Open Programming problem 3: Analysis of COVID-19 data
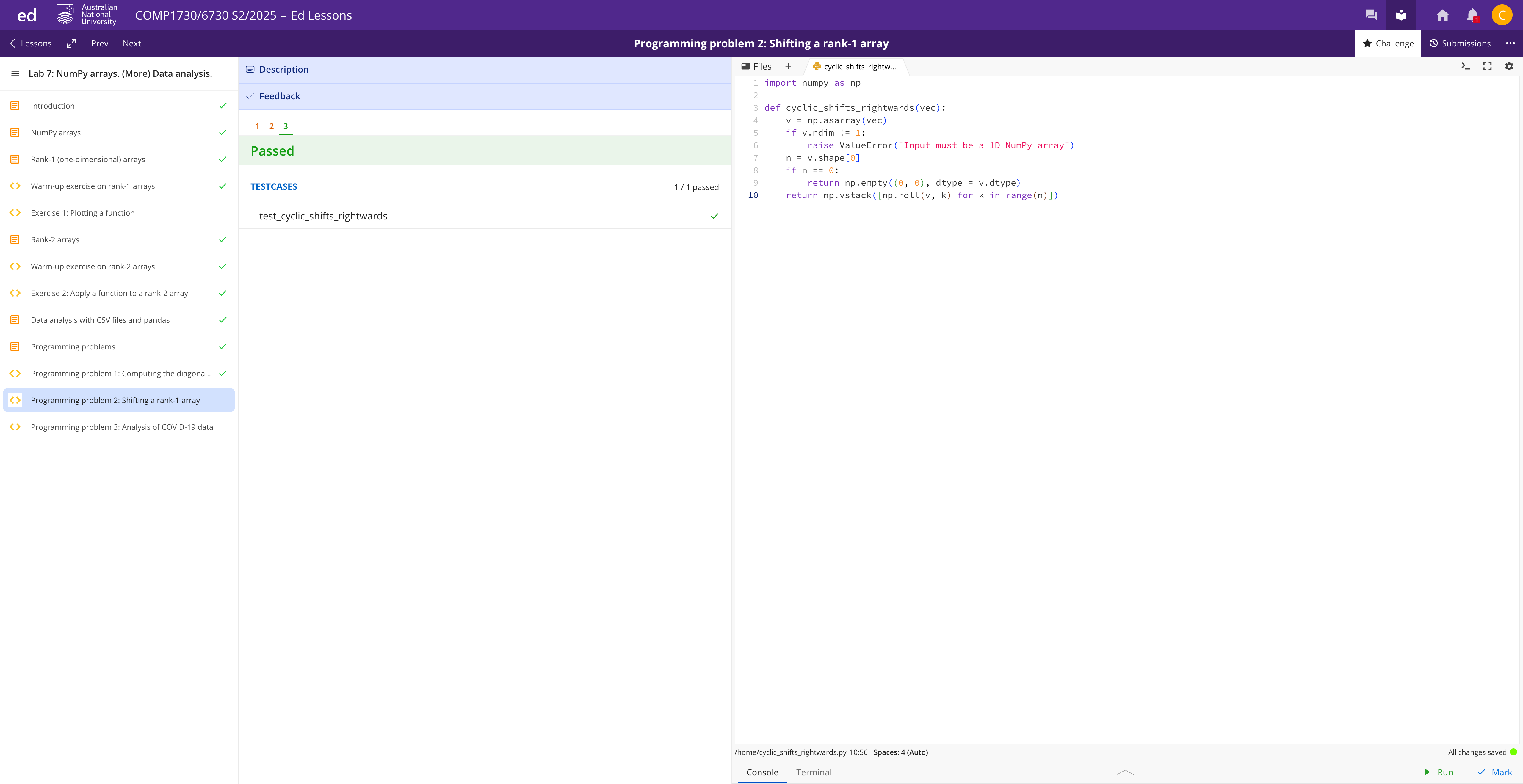1523x784 pixels. coord(119,427)
